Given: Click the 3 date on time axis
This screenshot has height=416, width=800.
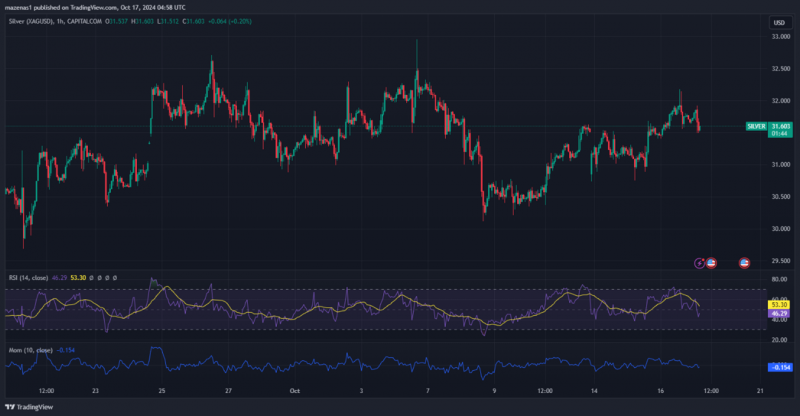Looking at the screenshot, I should tap(361, 391).
